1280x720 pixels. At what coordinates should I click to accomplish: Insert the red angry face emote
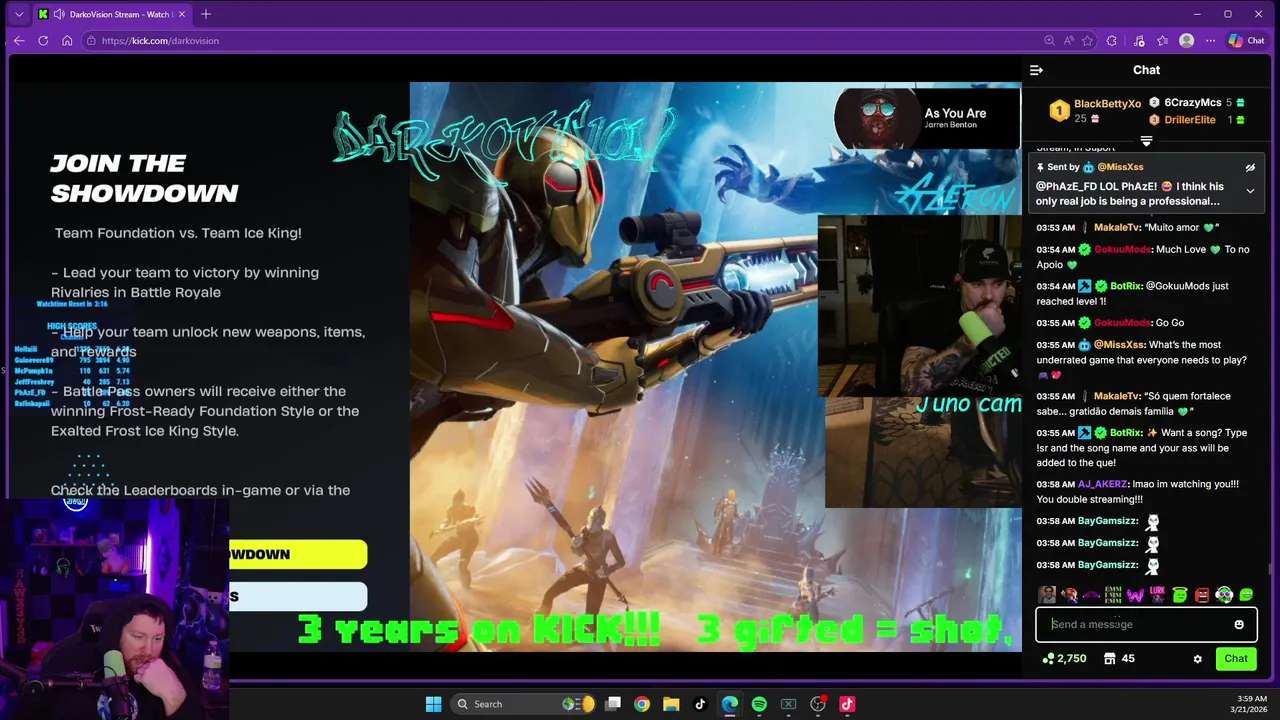coord(1202,595)
